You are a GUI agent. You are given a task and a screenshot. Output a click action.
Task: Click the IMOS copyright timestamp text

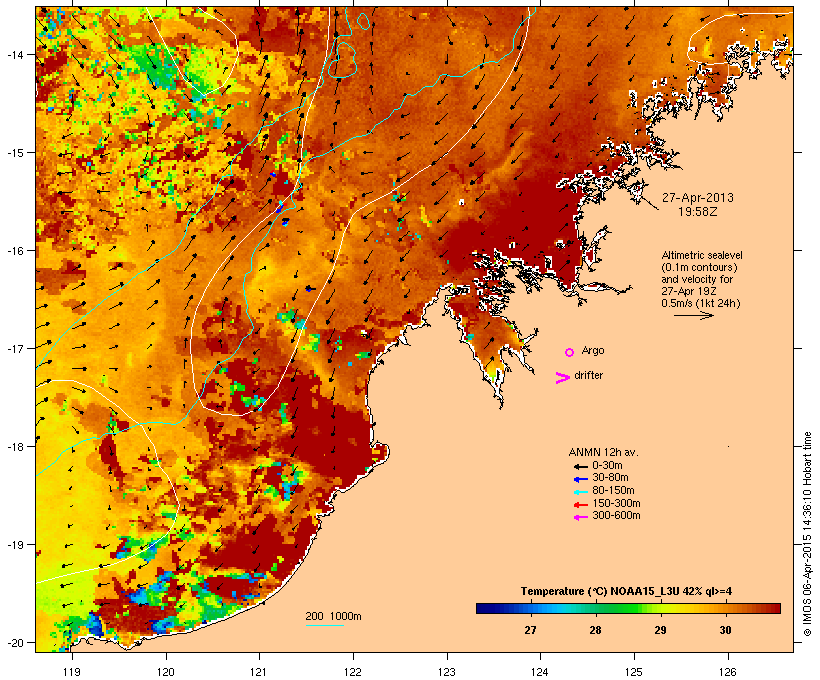coord(807,534)
